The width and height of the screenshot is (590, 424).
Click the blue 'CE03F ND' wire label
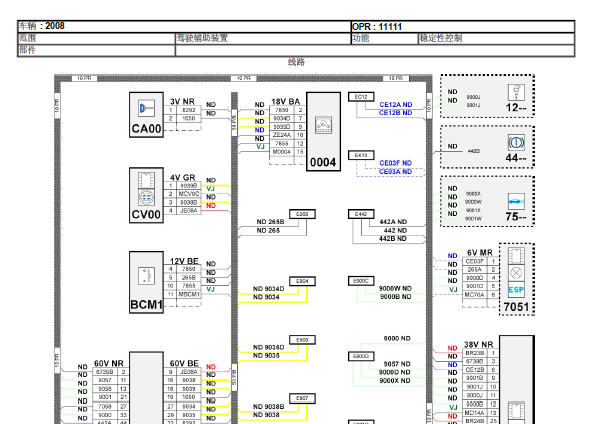(395, 163)
